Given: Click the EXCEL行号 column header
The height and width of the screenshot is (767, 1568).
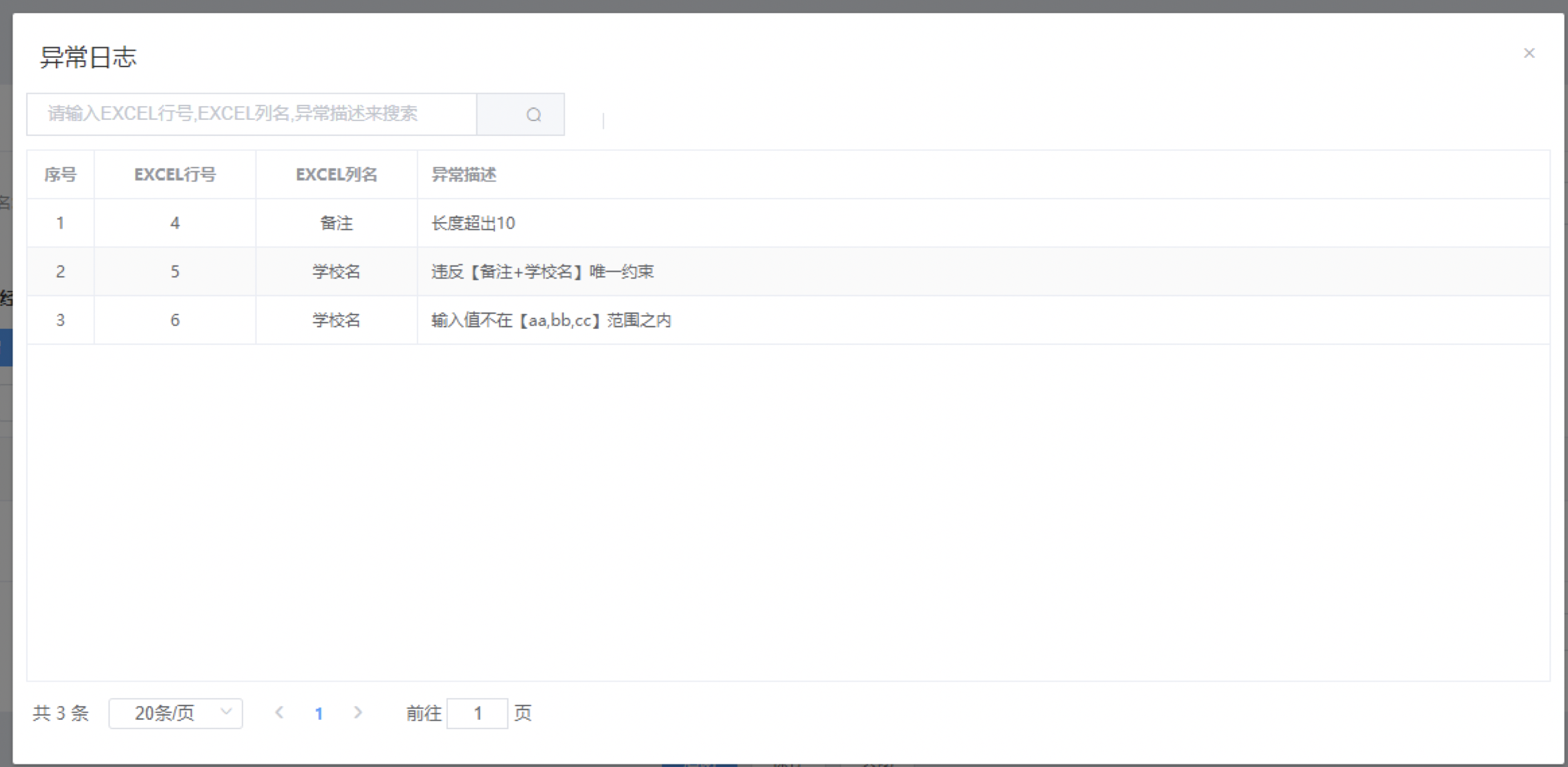Looking at the screenshot, I should [x=175, y=175].
